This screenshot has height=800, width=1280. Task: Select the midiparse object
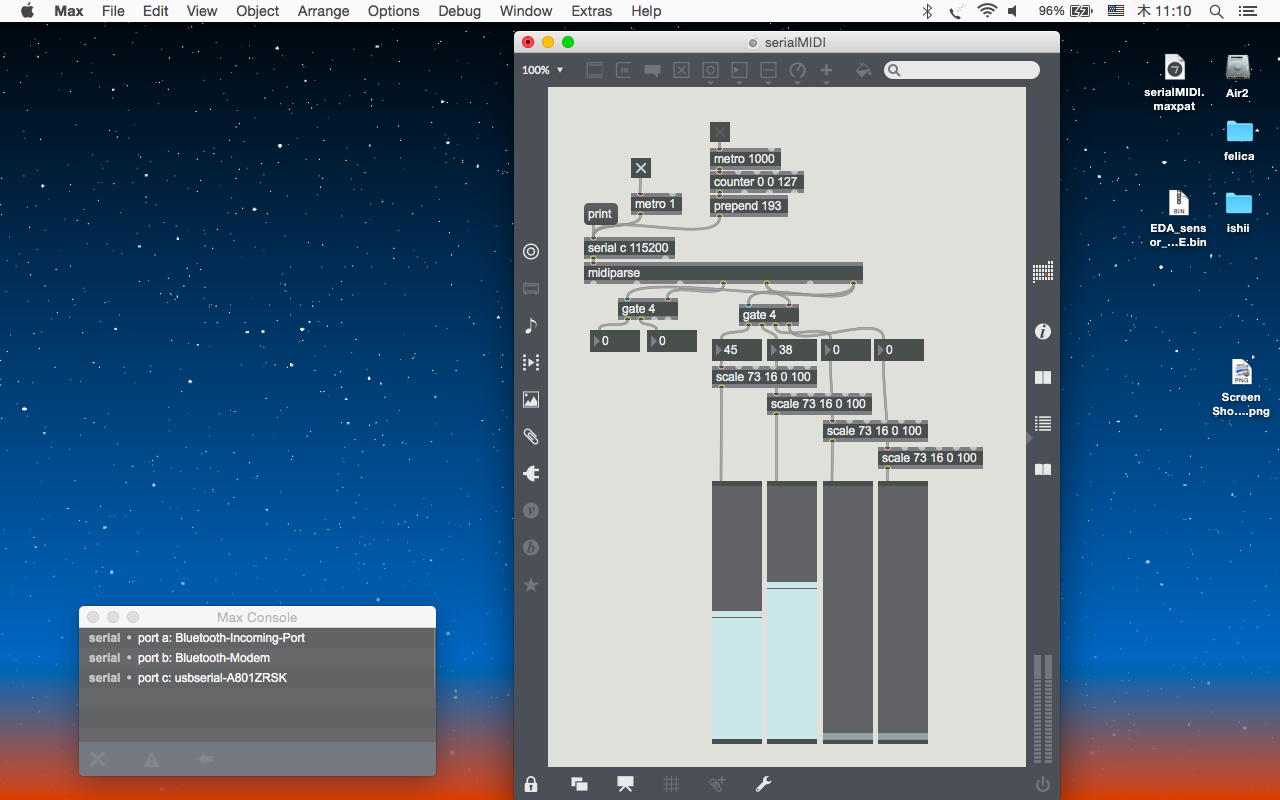723,273
